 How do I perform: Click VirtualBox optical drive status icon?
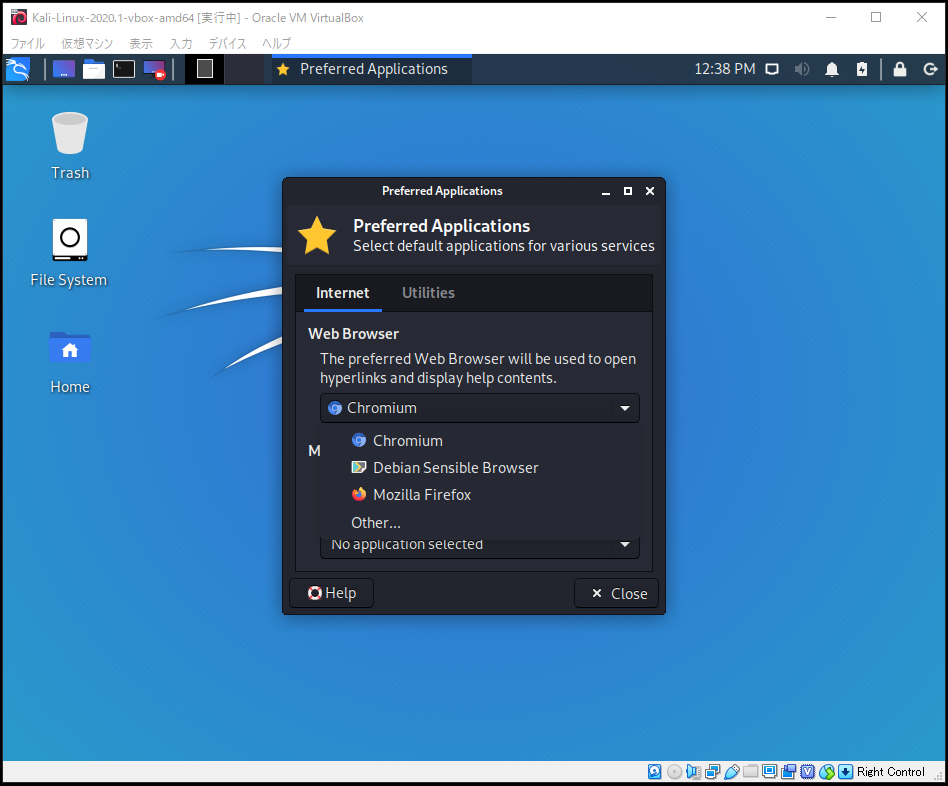tap(675, 771)
